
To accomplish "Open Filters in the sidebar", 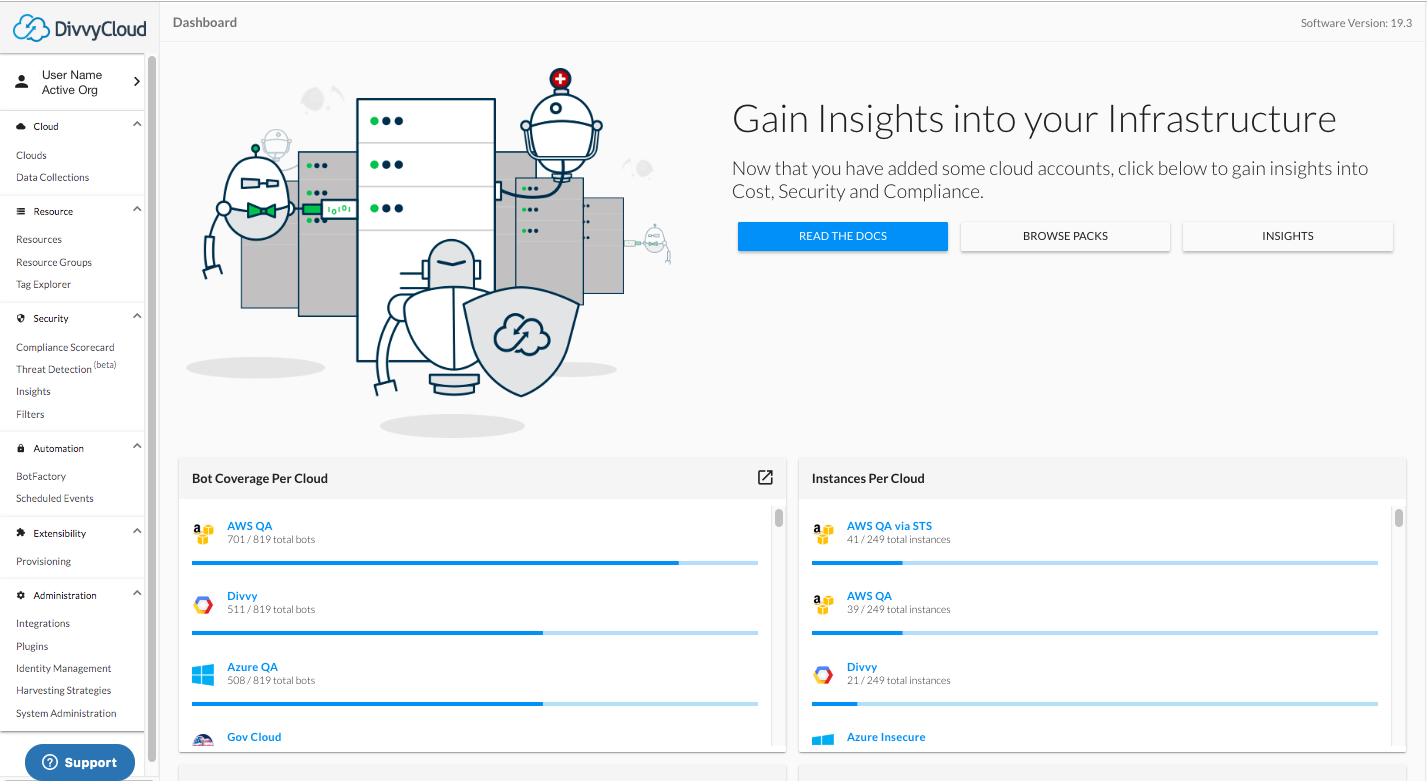I will 30,415.
